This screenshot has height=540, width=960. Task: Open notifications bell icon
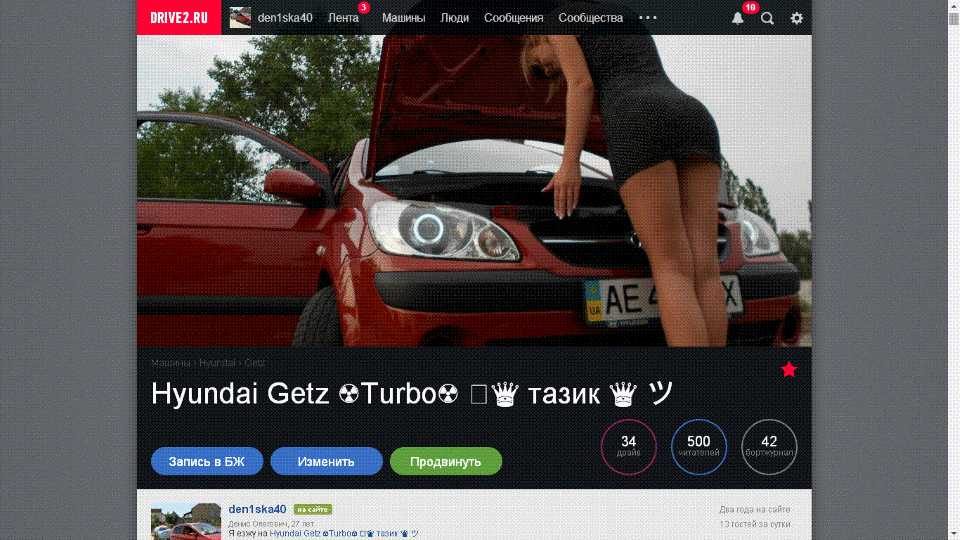pos(738,18)
